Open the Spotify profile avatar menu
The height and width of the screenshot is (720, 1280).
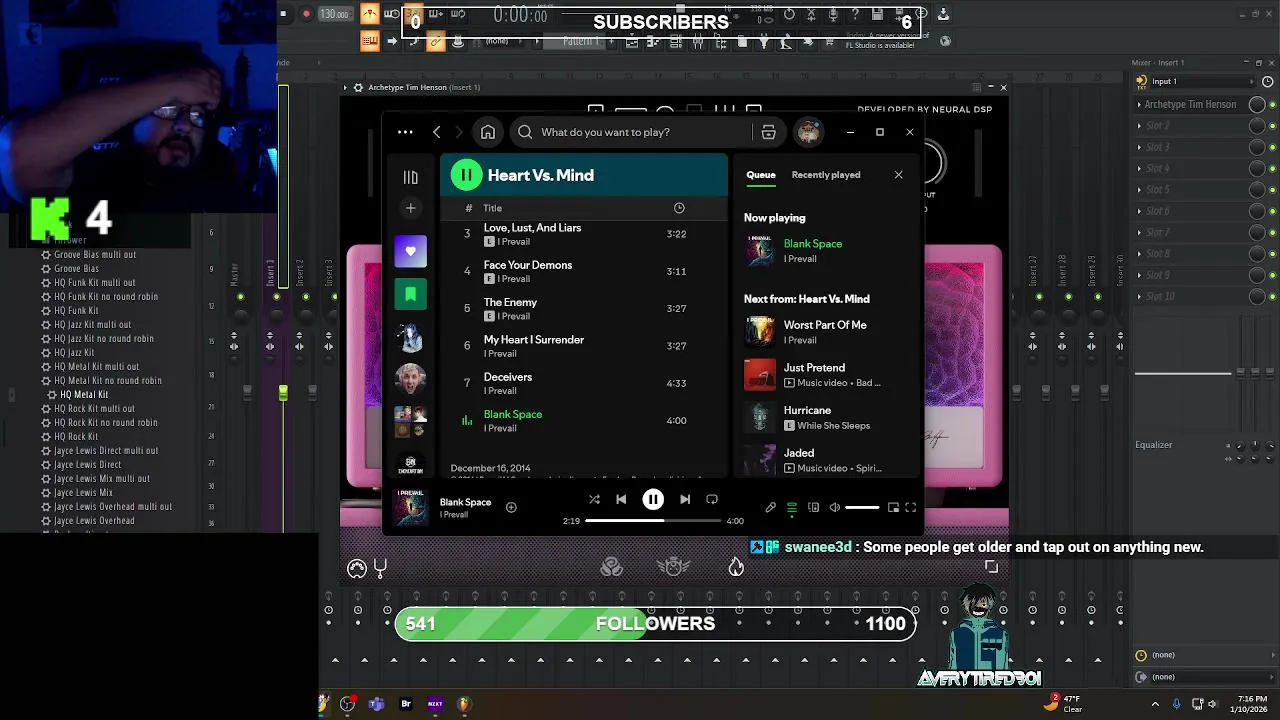[x=808, y=132]
